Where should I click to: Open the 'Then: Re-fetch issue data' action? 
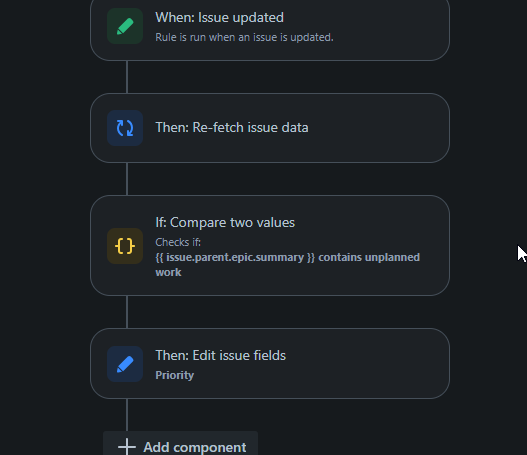point(232,128)
